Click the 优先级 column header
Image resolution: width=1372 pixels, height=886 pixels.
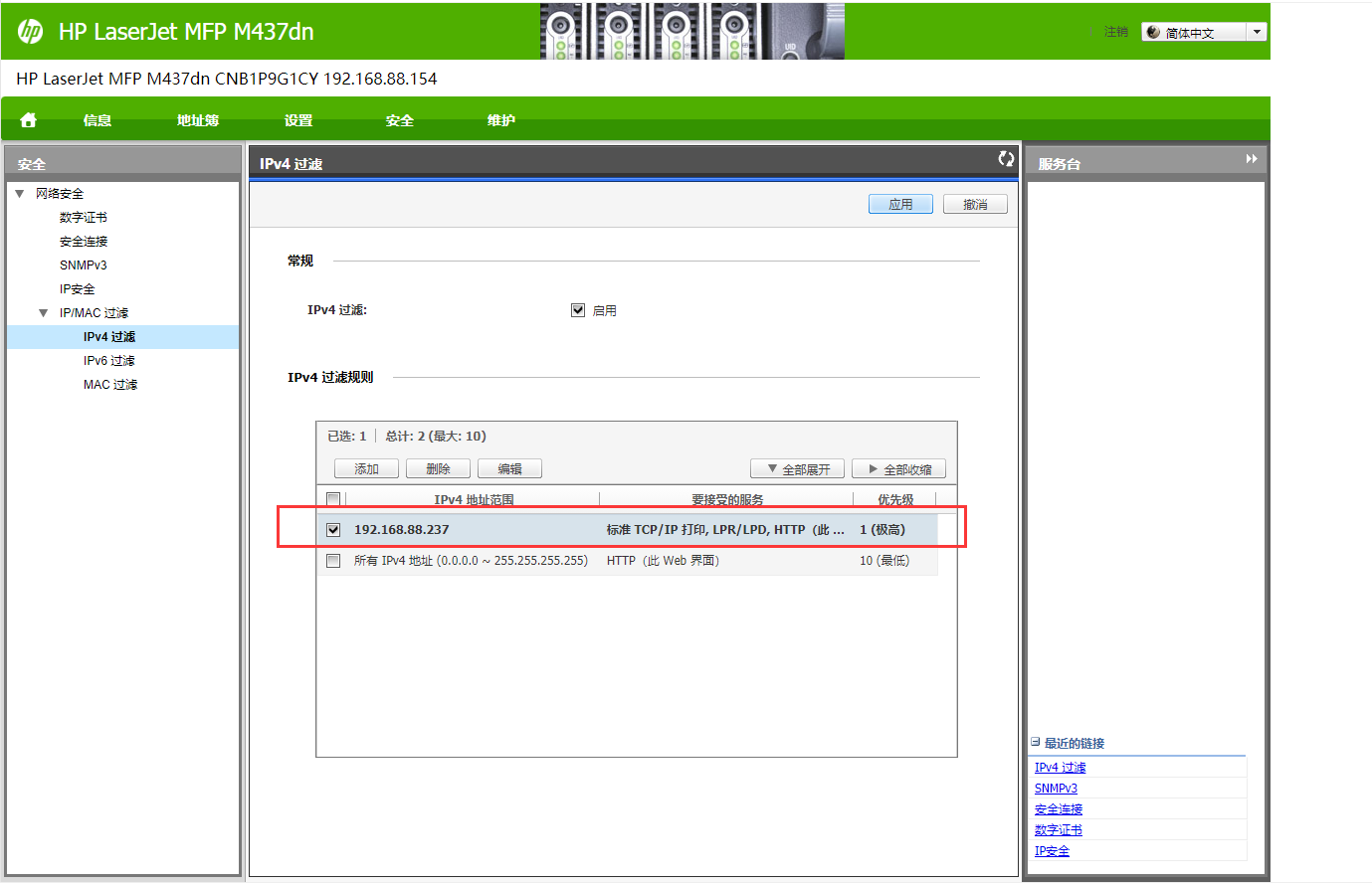[895, 500]
